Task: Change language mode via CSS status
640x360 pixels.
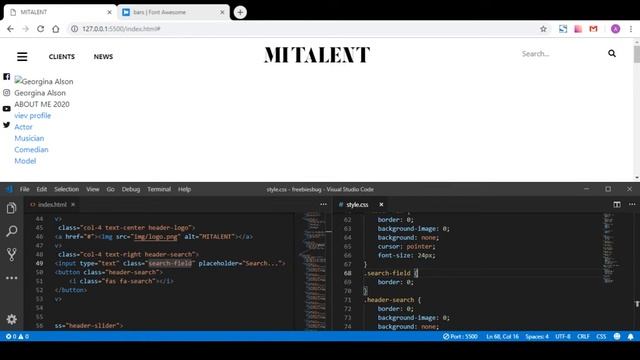Action: tap(601, 337)
